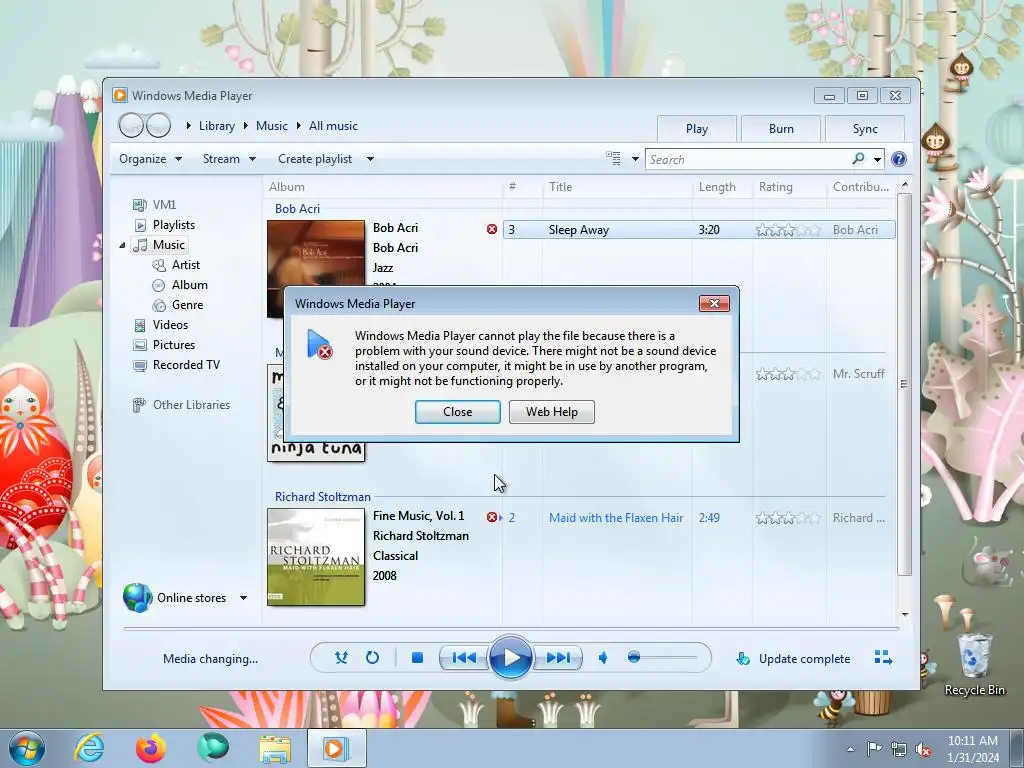This screenshot has height=768, width=1024.
Task: Click the View options icon
Action: [613, 158]
